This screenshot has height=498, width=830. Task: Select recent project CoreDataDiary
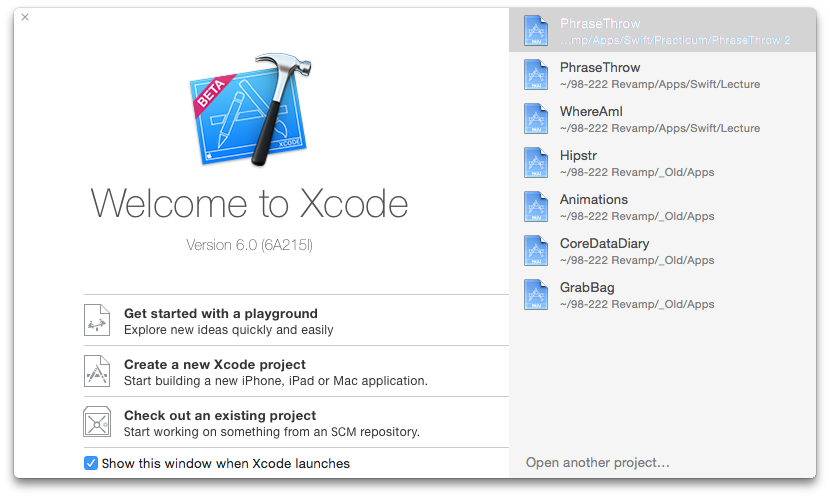click(x=663, y=250)
